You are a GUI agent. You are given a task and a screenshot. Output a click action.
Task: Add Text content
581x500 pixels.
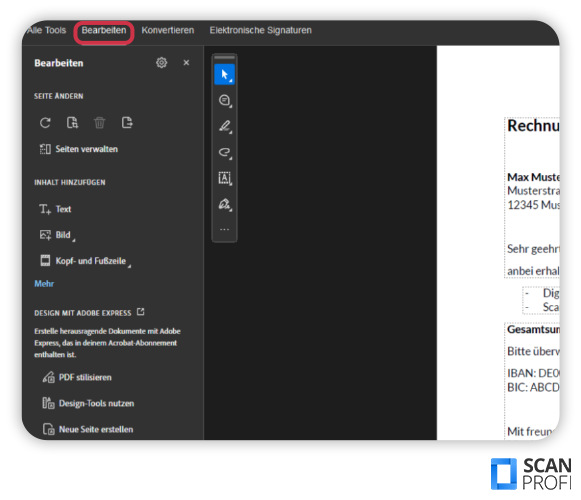[55, 209]
